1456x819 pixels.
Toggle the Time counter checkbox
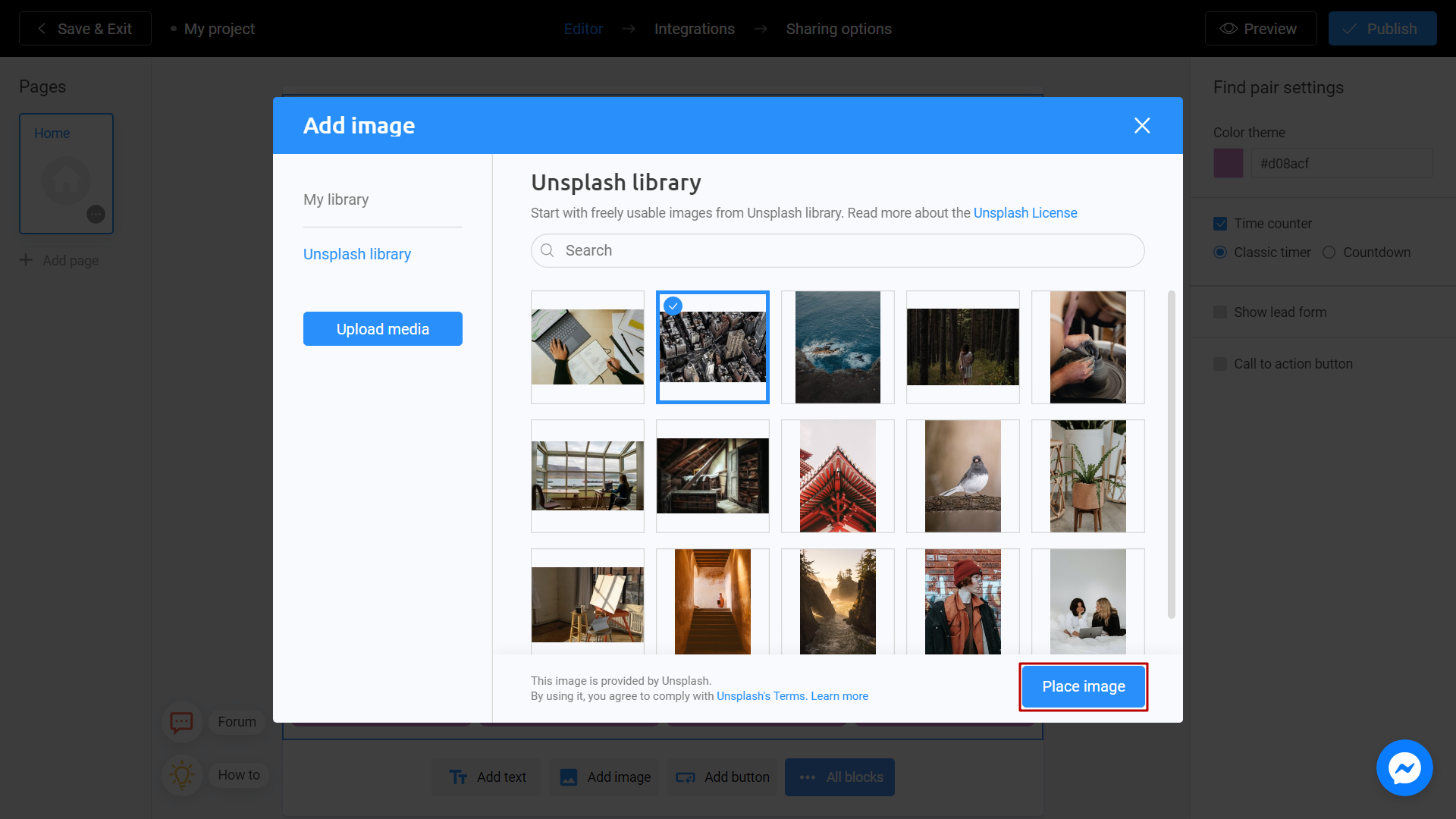[1220, 223]
